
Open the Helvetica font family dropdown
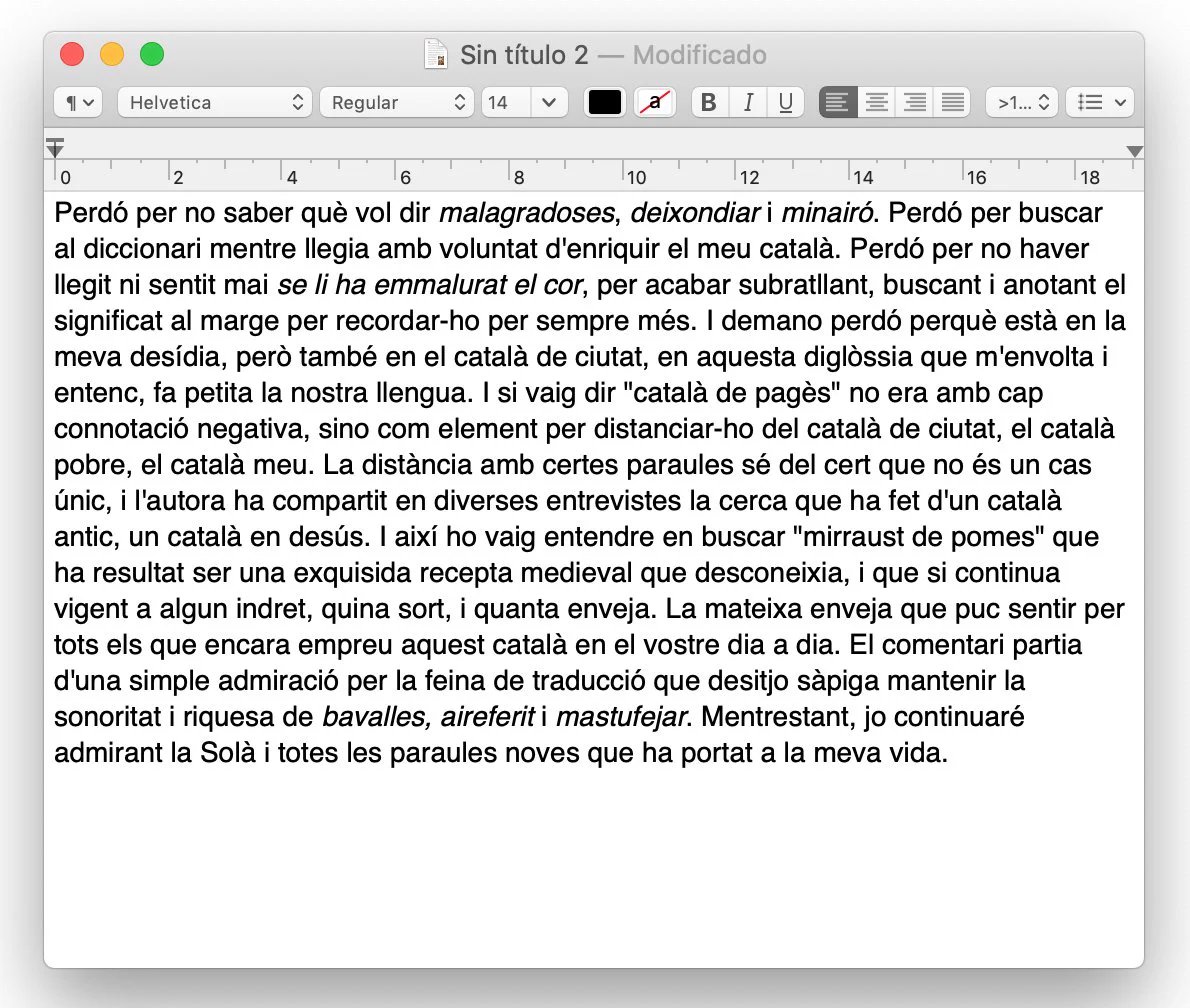tap(215, 102)
